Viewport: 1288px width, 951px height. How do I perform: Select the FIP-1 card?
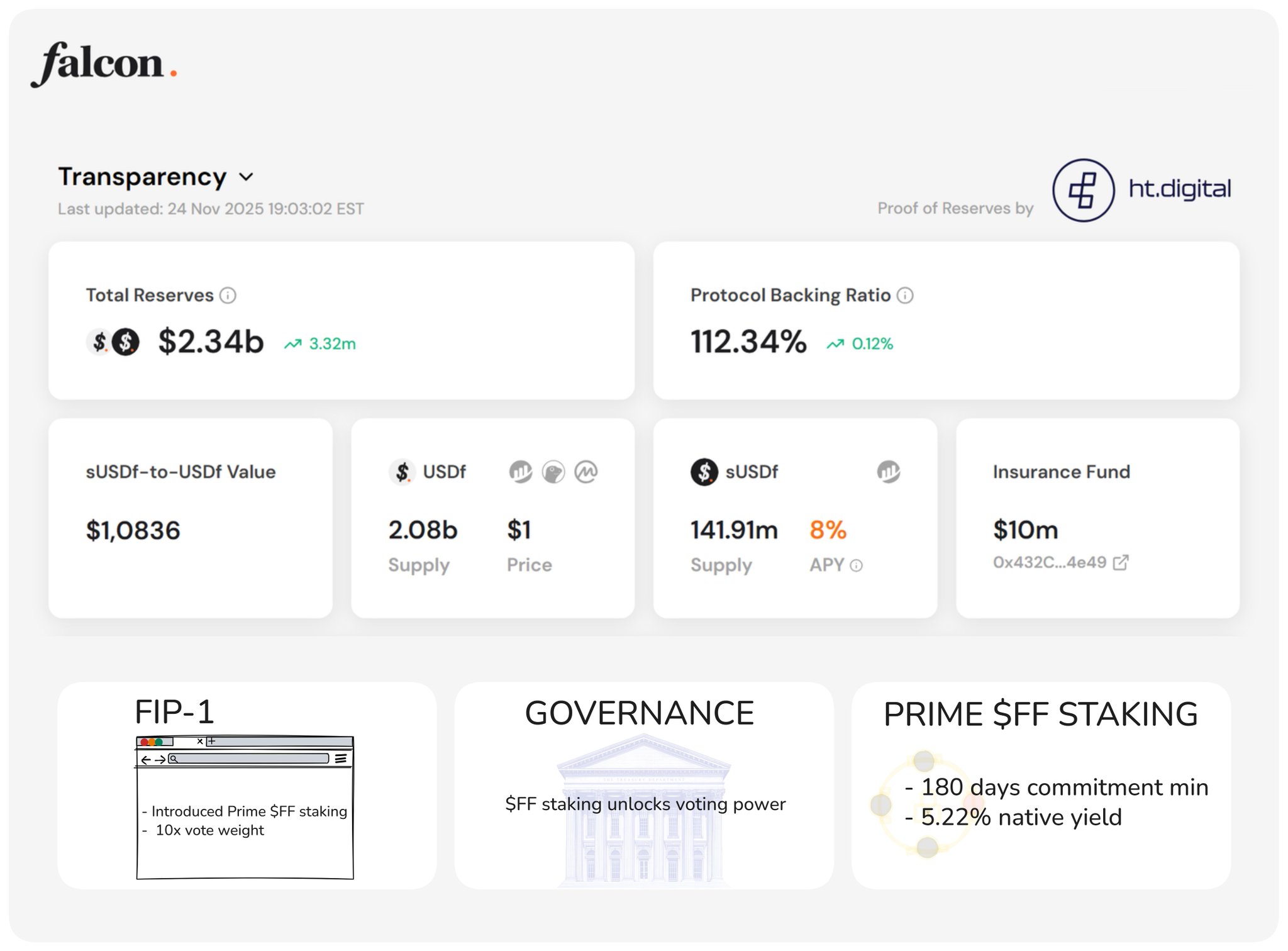(247, 785)
